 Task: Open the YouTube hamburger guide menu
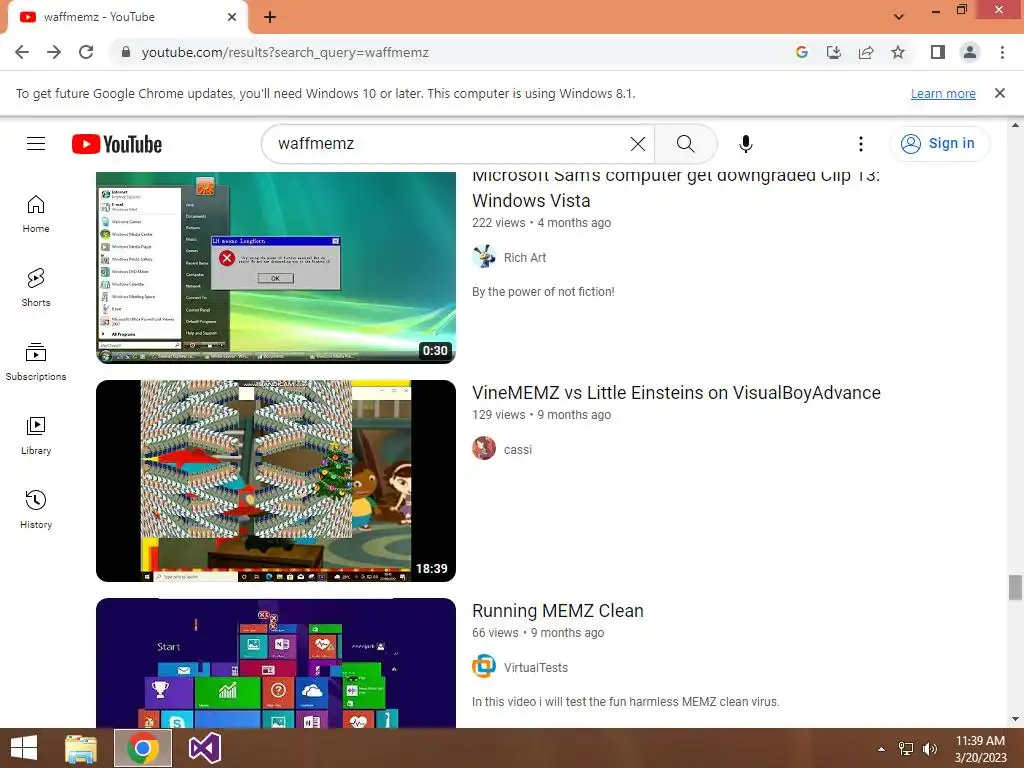click(x=36, y=144)
